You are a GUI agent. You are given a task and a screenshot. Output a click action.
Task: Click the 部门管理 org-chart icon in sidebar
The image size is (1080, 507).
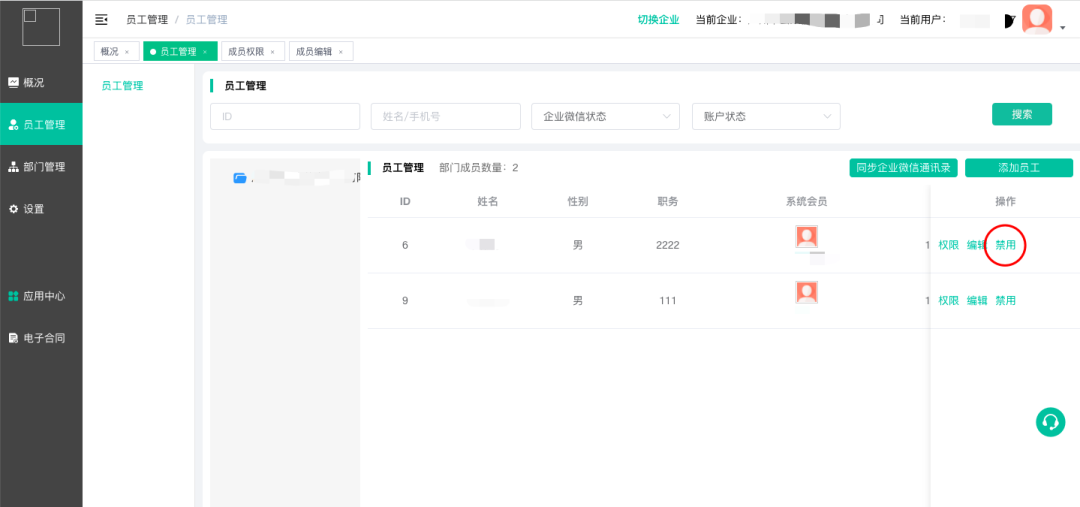[x=13, y=167]
